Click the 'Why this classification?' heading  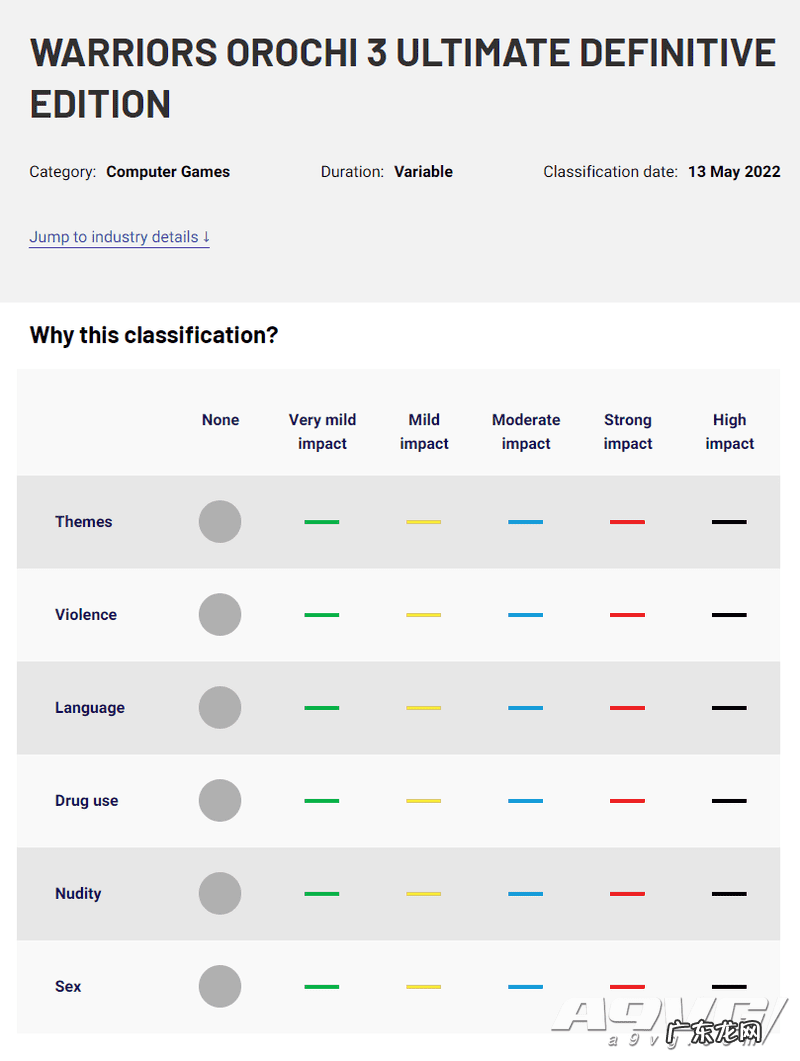click(154, 335)
